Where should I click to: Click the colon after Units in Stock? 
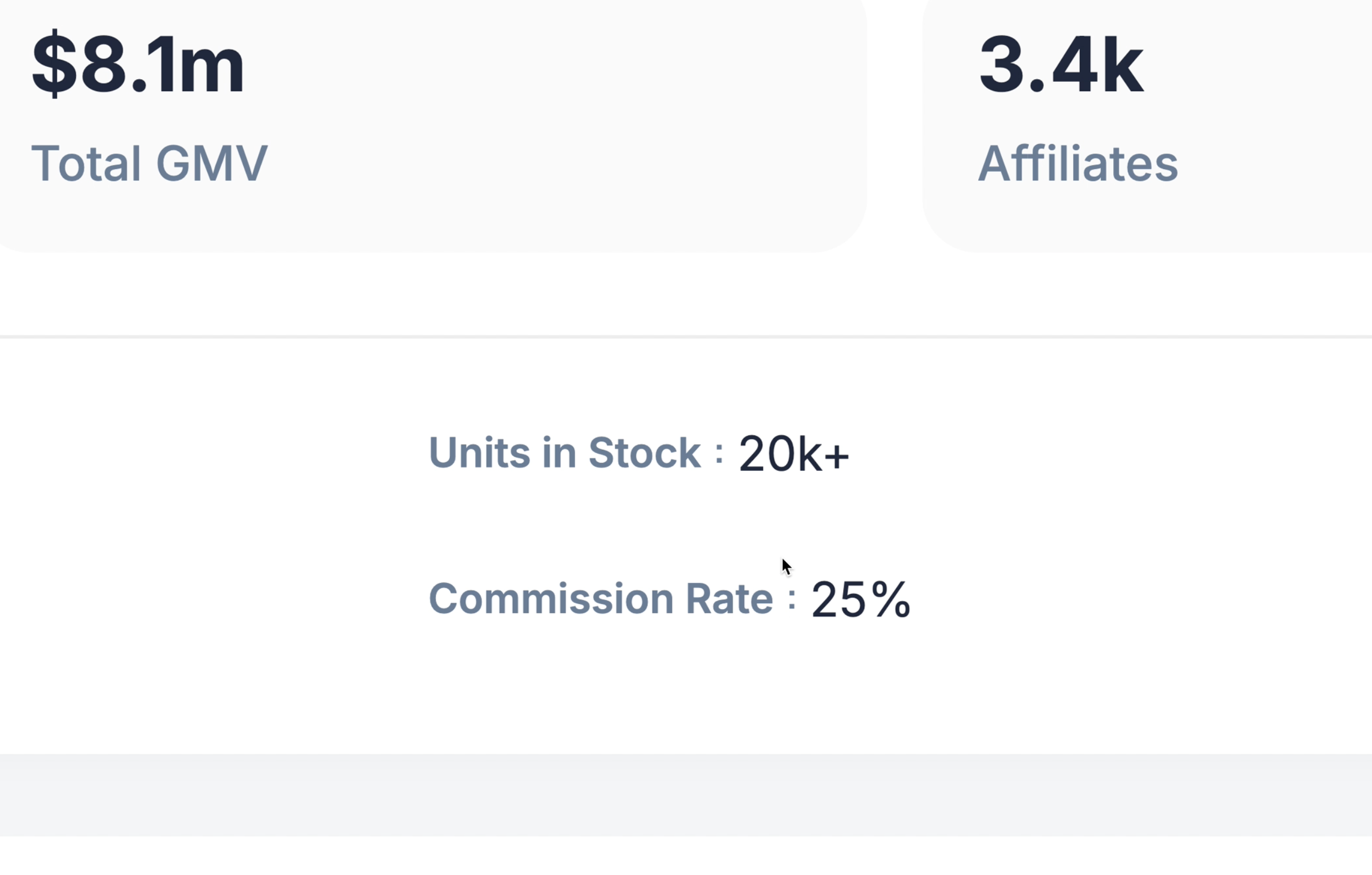pyautogui.click(x=719, y=454)
